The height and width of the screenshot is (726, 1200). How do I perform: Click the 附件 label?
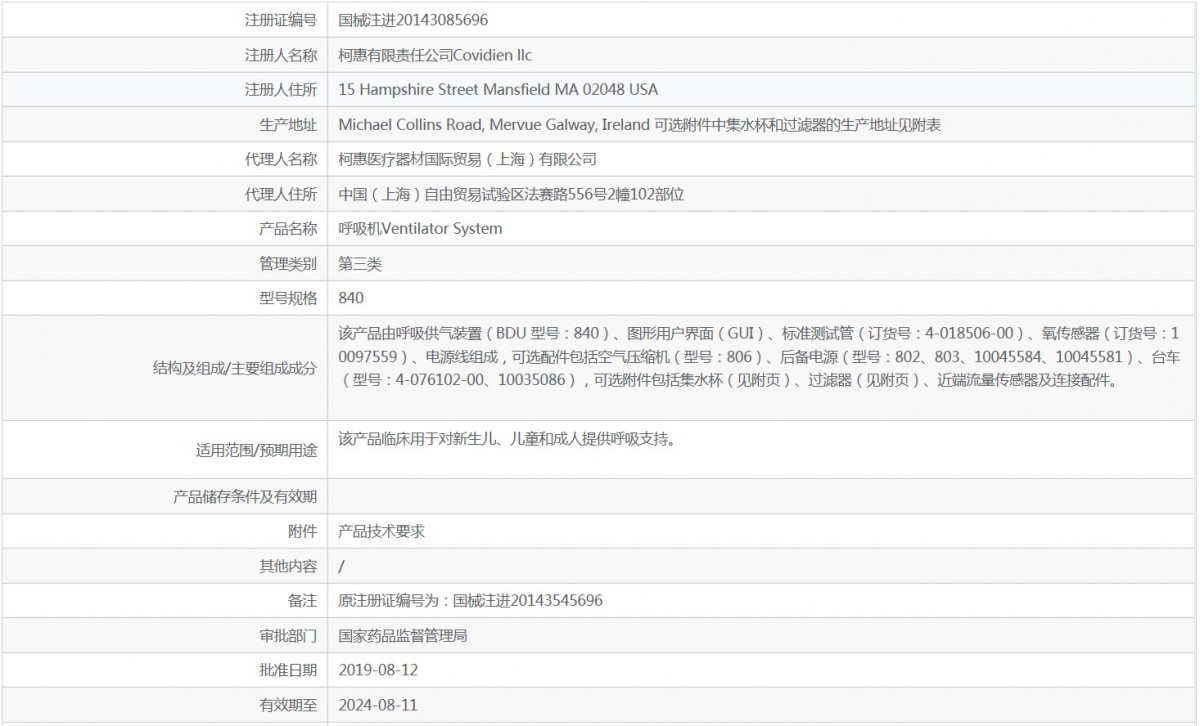point(303,532)
